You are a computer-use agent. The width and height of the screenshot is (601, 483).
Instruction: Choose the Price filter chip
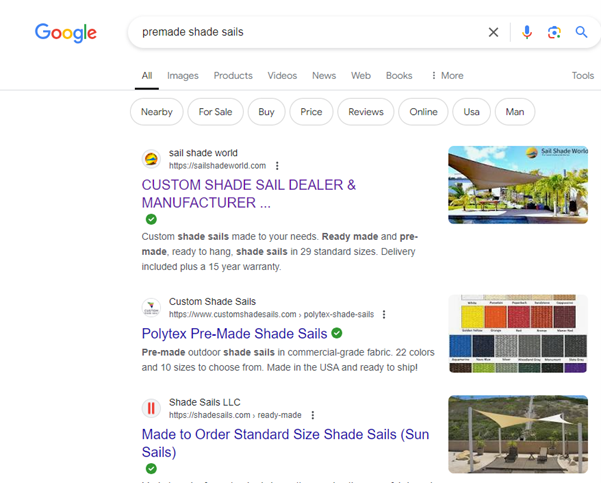pyautogui.click(x=311, y=112)
